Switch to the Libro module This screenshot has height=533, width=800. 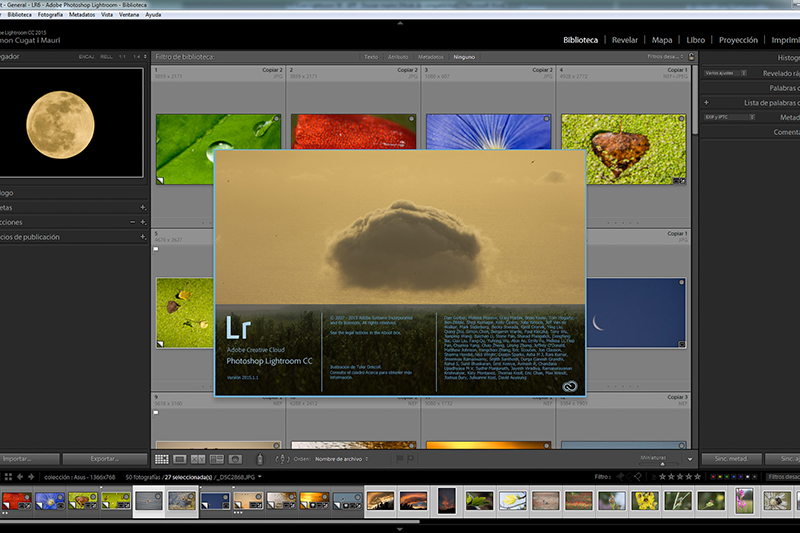[x=695, y=40]
